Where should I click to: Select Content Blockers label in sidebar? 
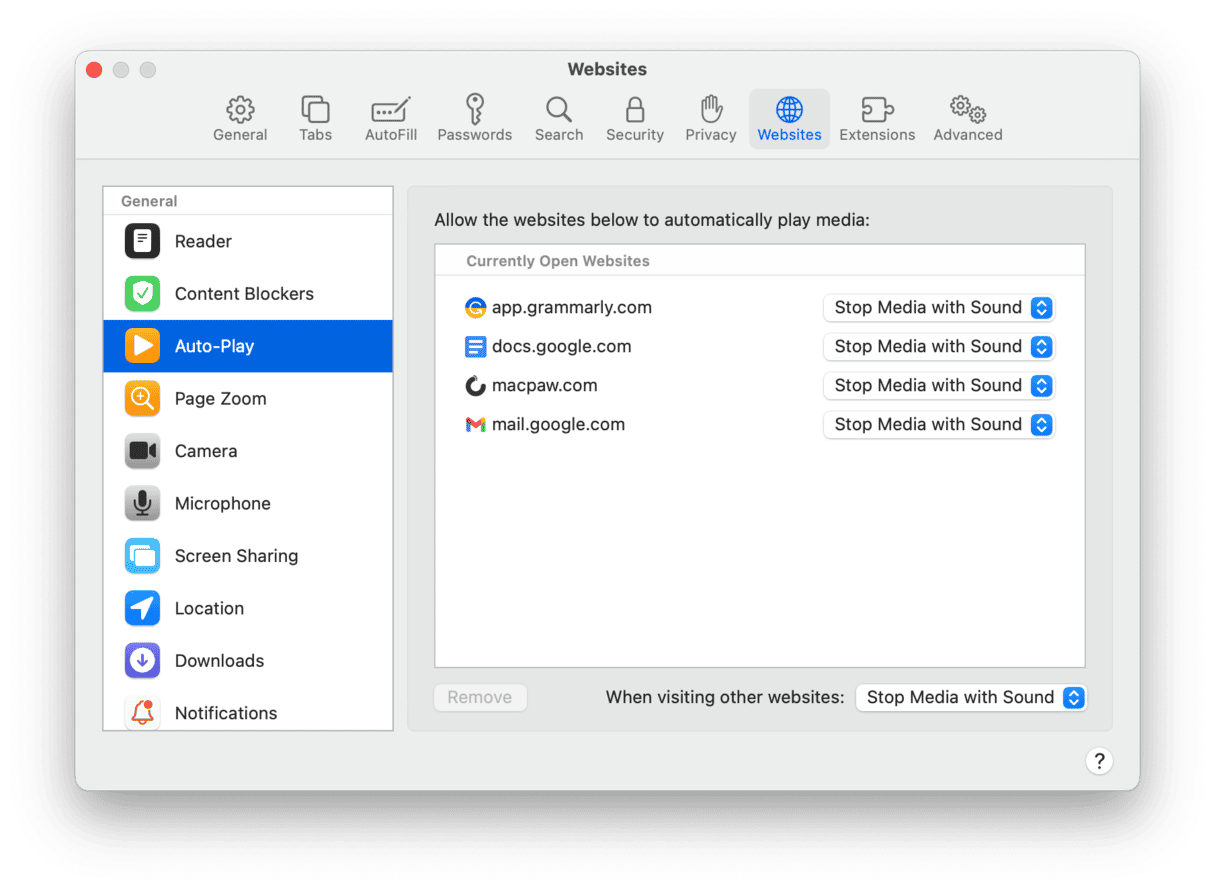pyautogui.click(x=244, y=294)
